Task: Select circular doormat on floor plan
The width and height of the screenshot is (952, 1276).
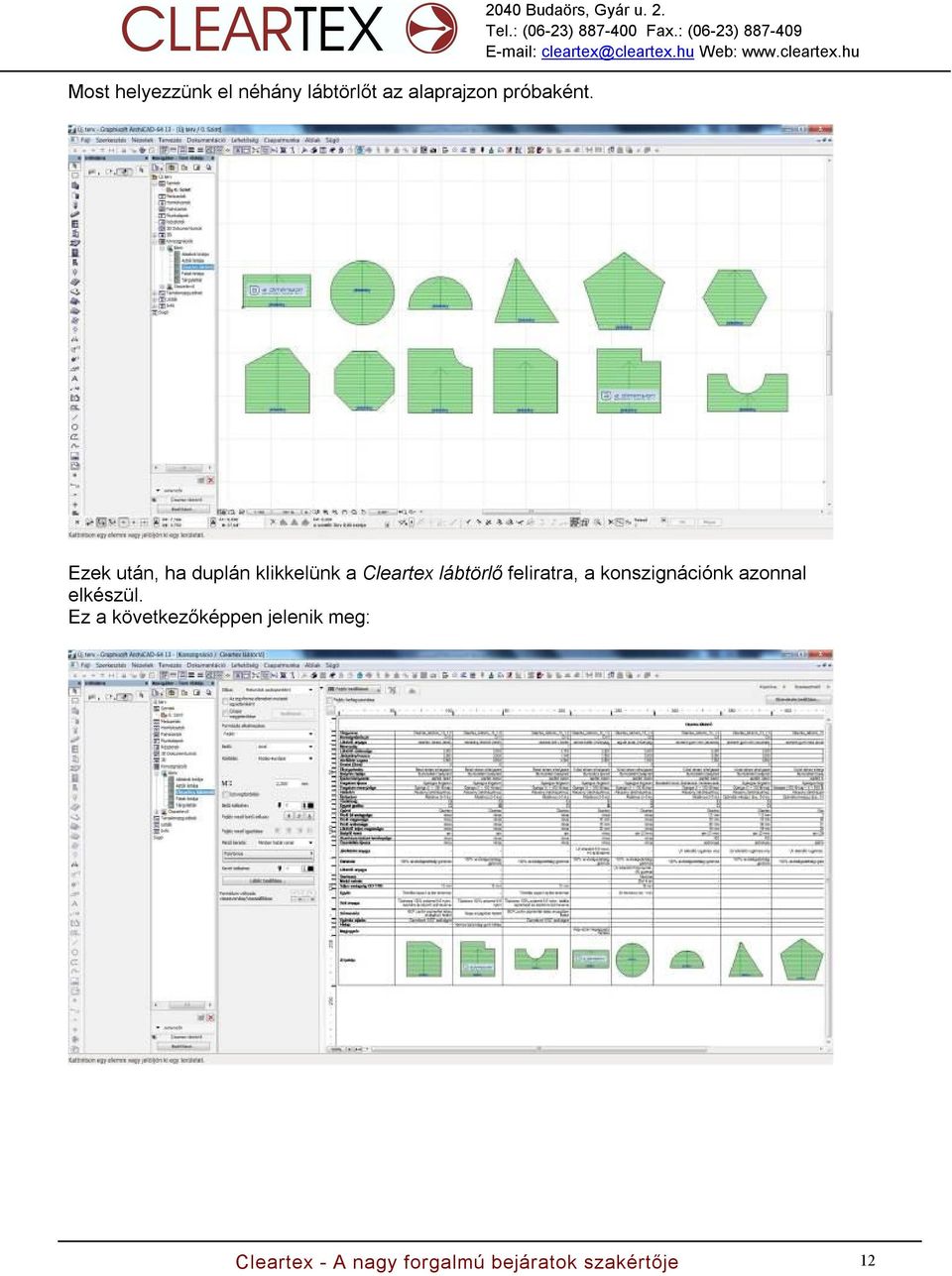Action: click(x=362, y=292)
